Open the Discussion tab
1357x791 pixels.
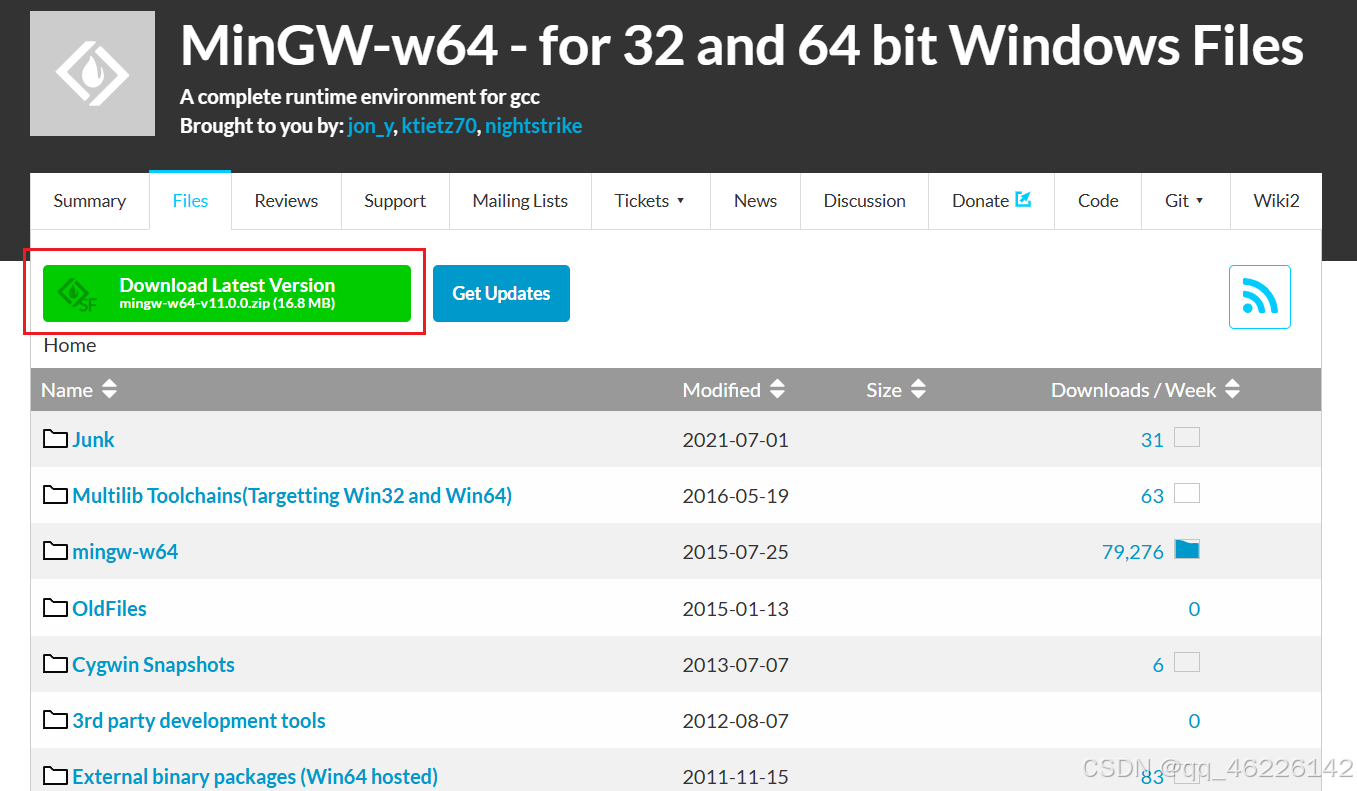point(864,201)
